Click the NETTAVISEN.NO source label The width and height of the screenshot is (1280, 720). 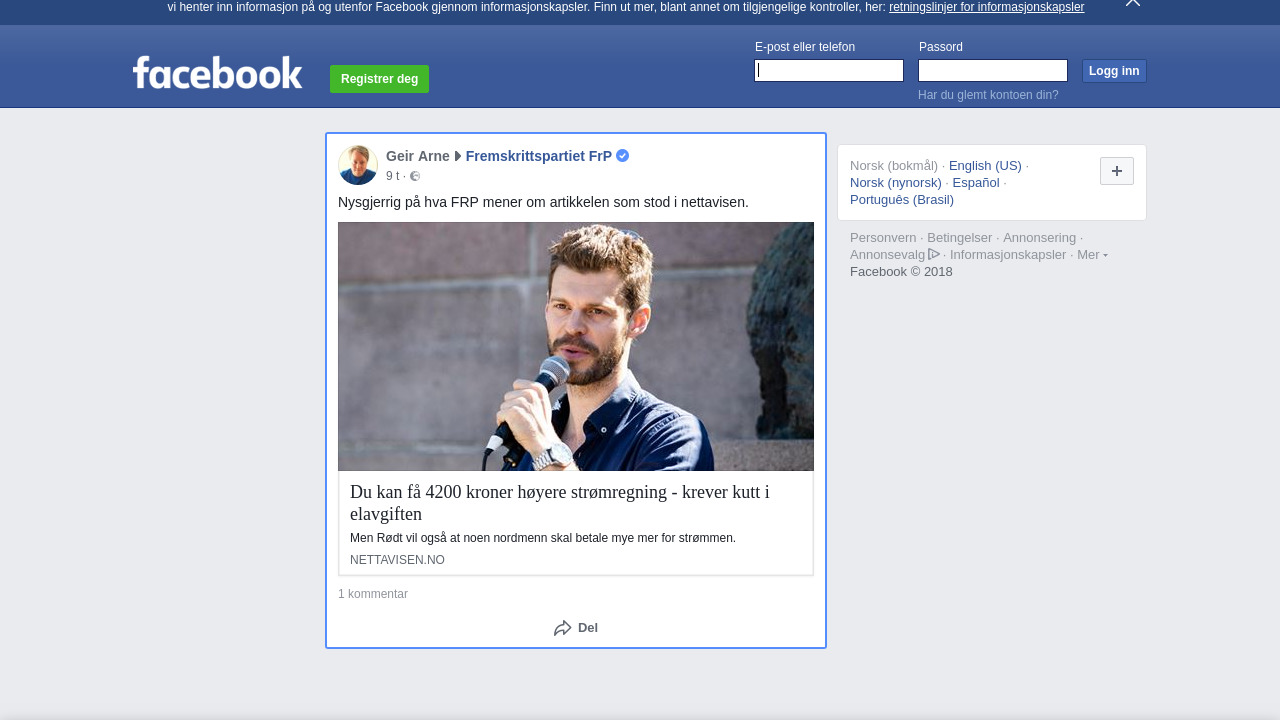397,560
